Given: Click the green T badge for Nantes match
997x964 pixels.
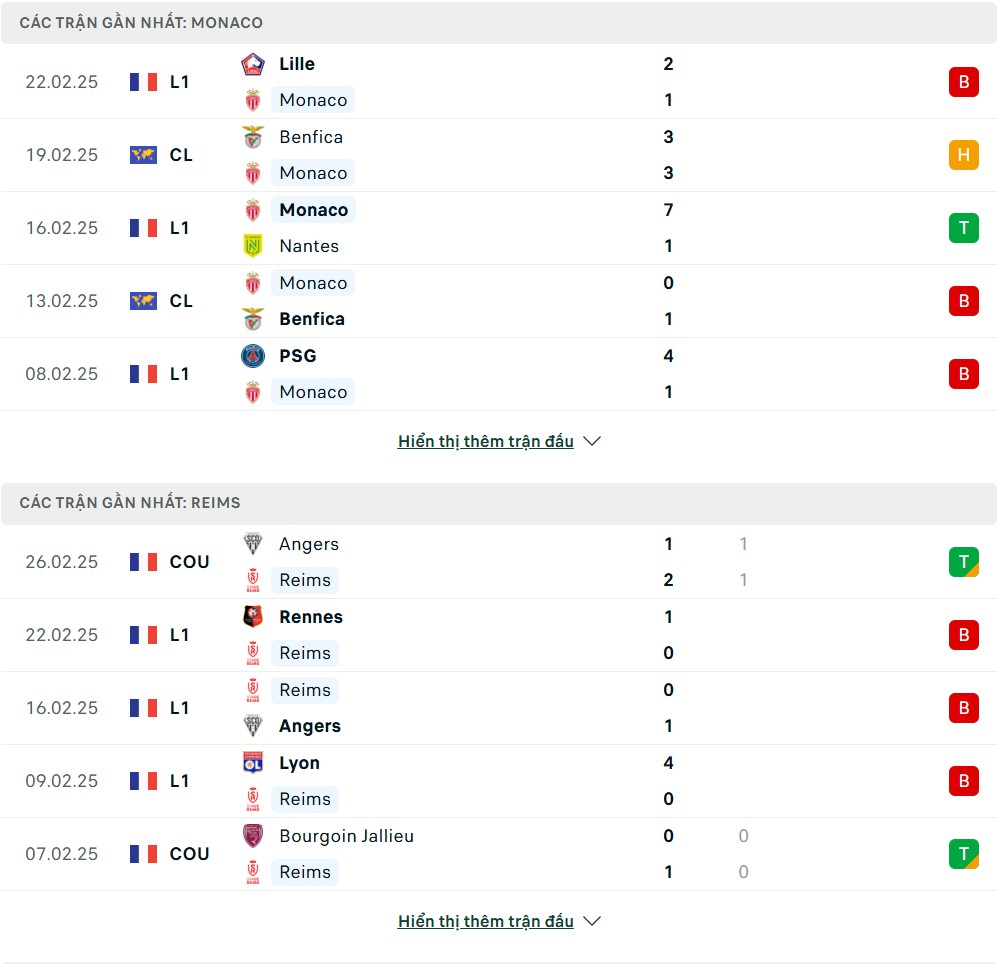Looking at the screenshot, I should pos(963,228).
